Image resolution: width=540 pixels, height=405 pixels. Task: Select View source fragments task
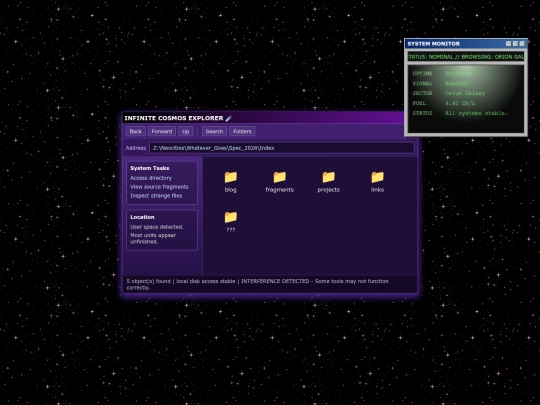click(x=159, y=187)
